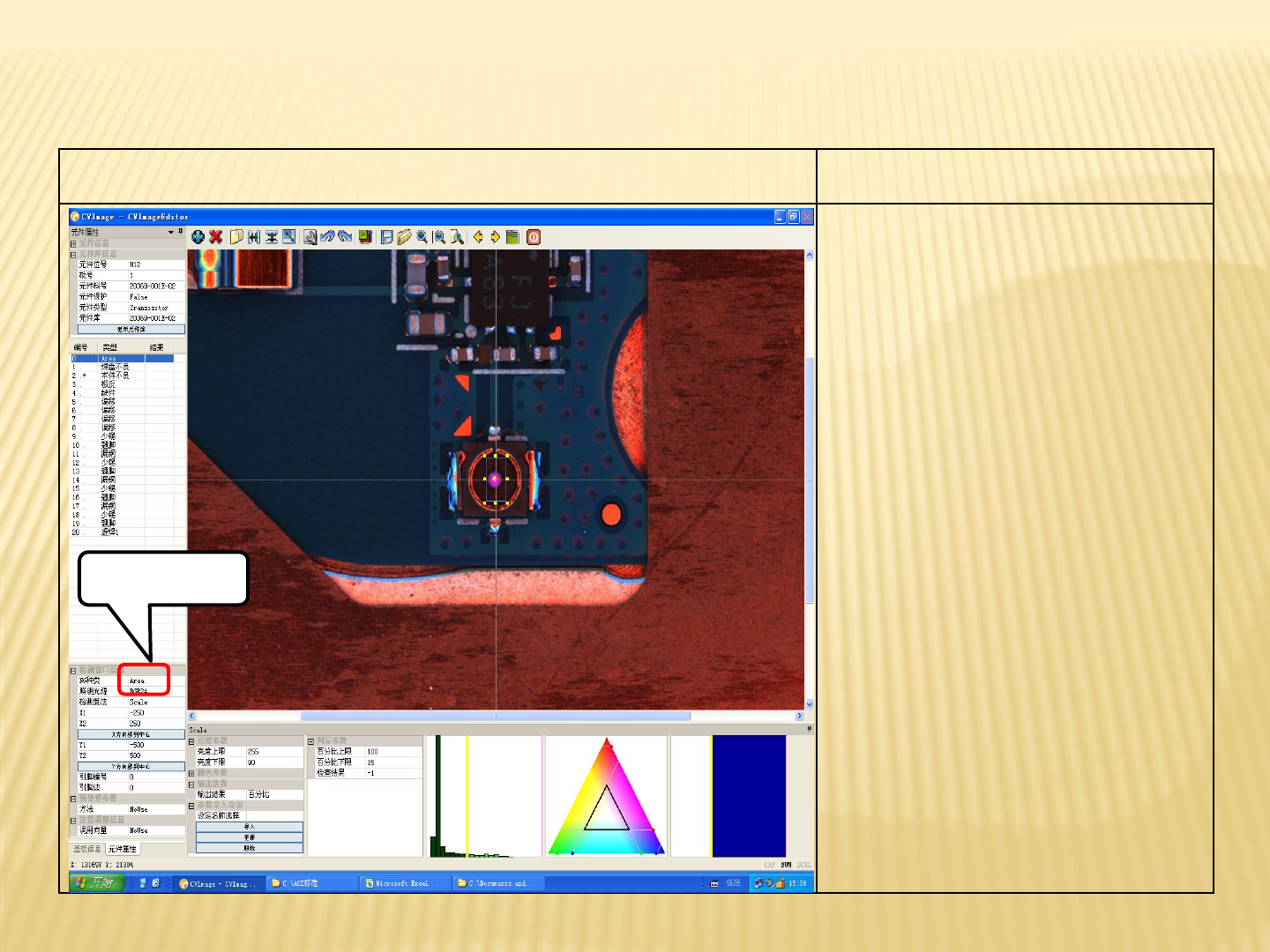1270x952 pixels.
Task: Click the redo arrow icon
Action: (x=345, y=237)
